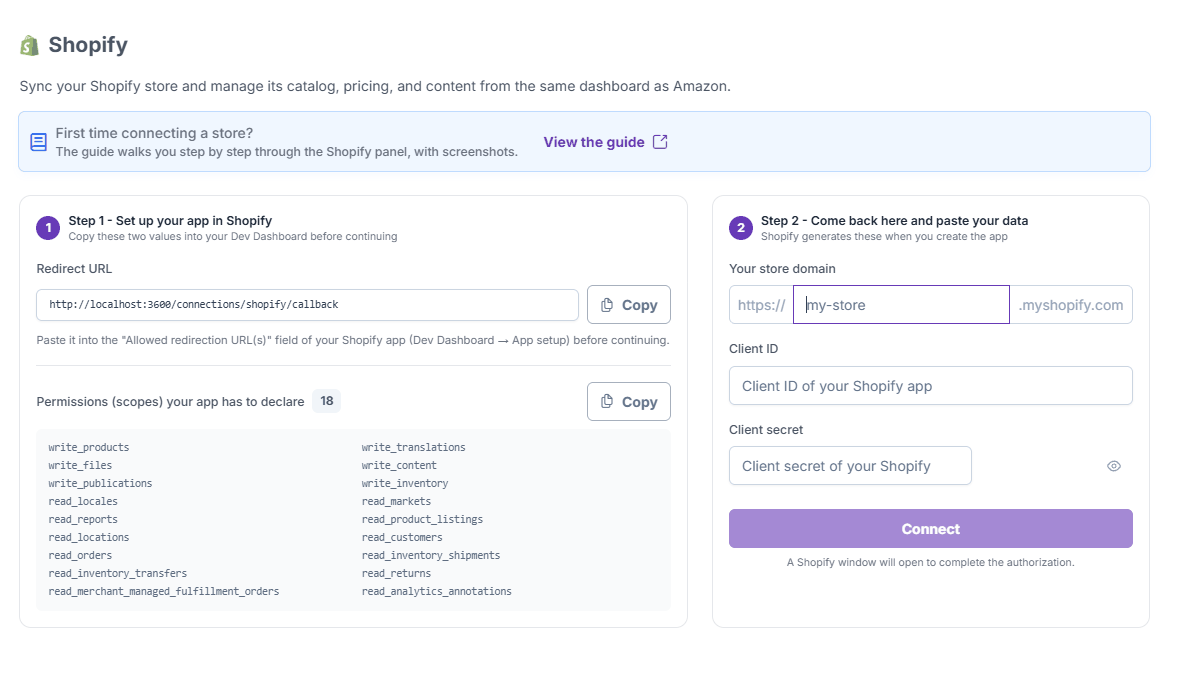1183x686 pixels.
Task: Click the scope count badge 18
Action: point(327,401)
